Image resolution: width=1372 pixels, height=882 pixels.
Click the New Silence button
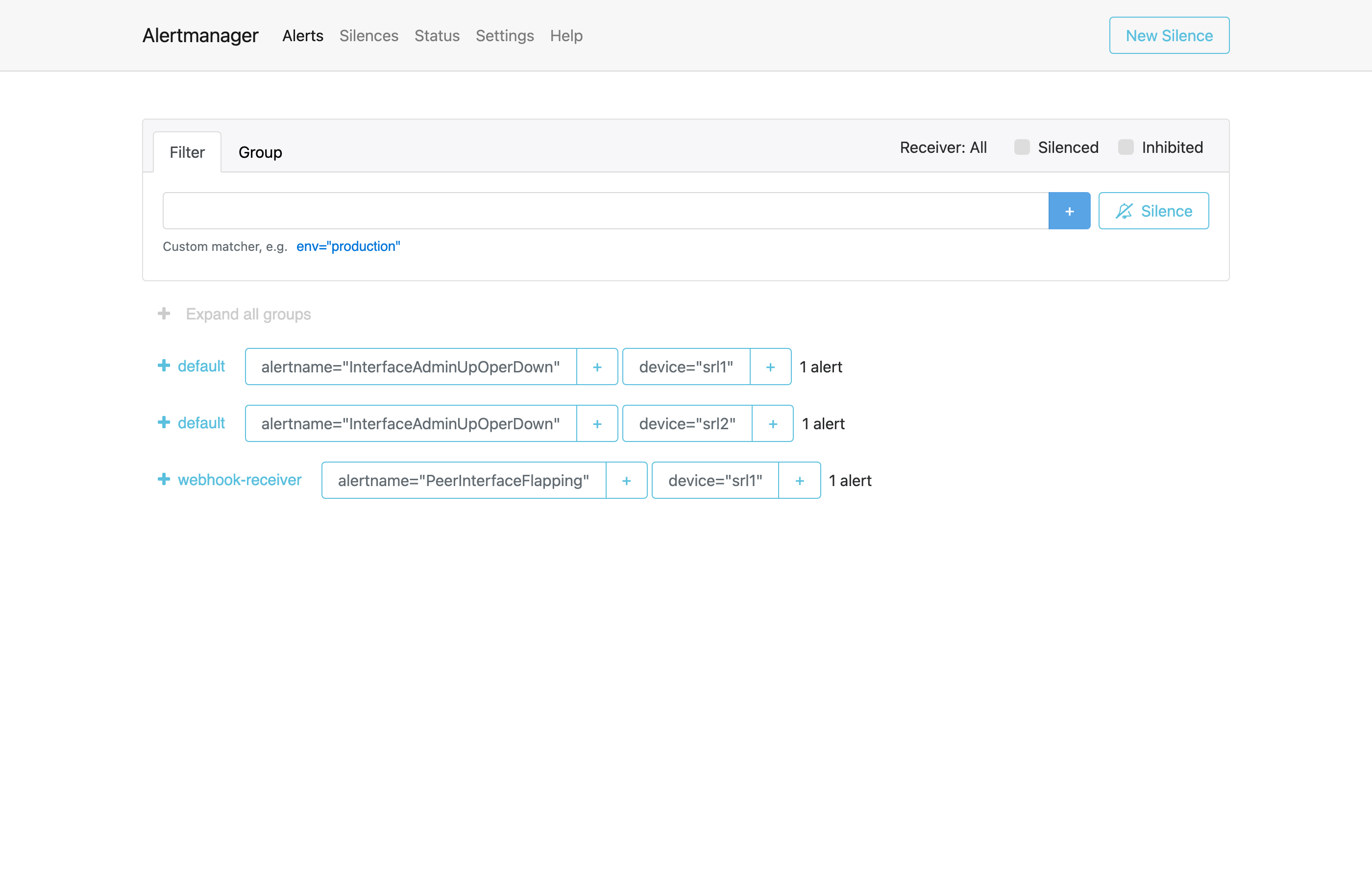click(x=1169, y=35)
